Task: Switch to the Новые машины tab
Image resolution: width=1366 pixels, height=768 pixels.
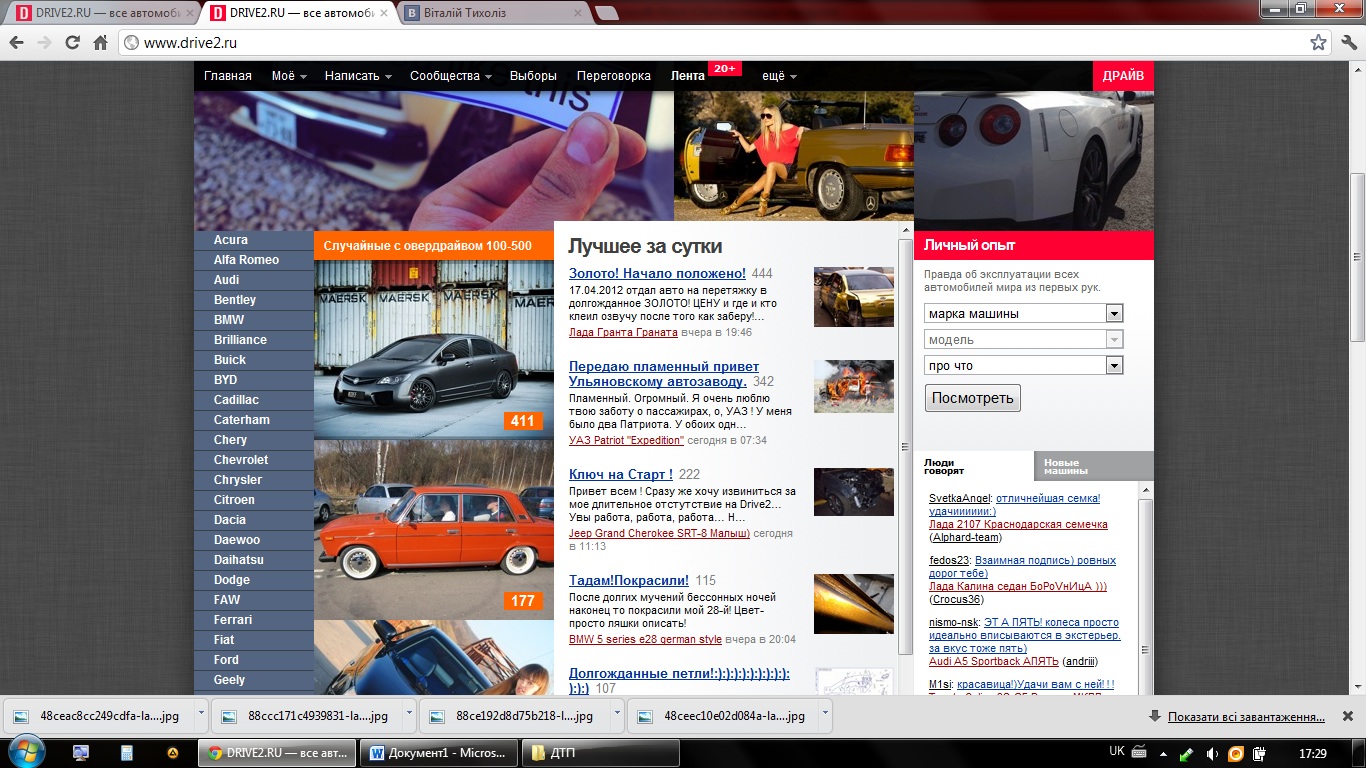Action: (1094, 466)
